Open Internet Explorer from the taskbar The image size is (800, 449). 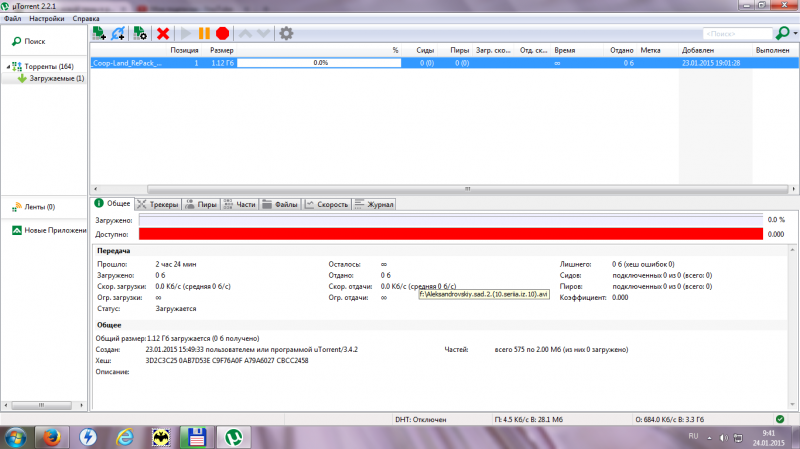(x=124, y=438)
